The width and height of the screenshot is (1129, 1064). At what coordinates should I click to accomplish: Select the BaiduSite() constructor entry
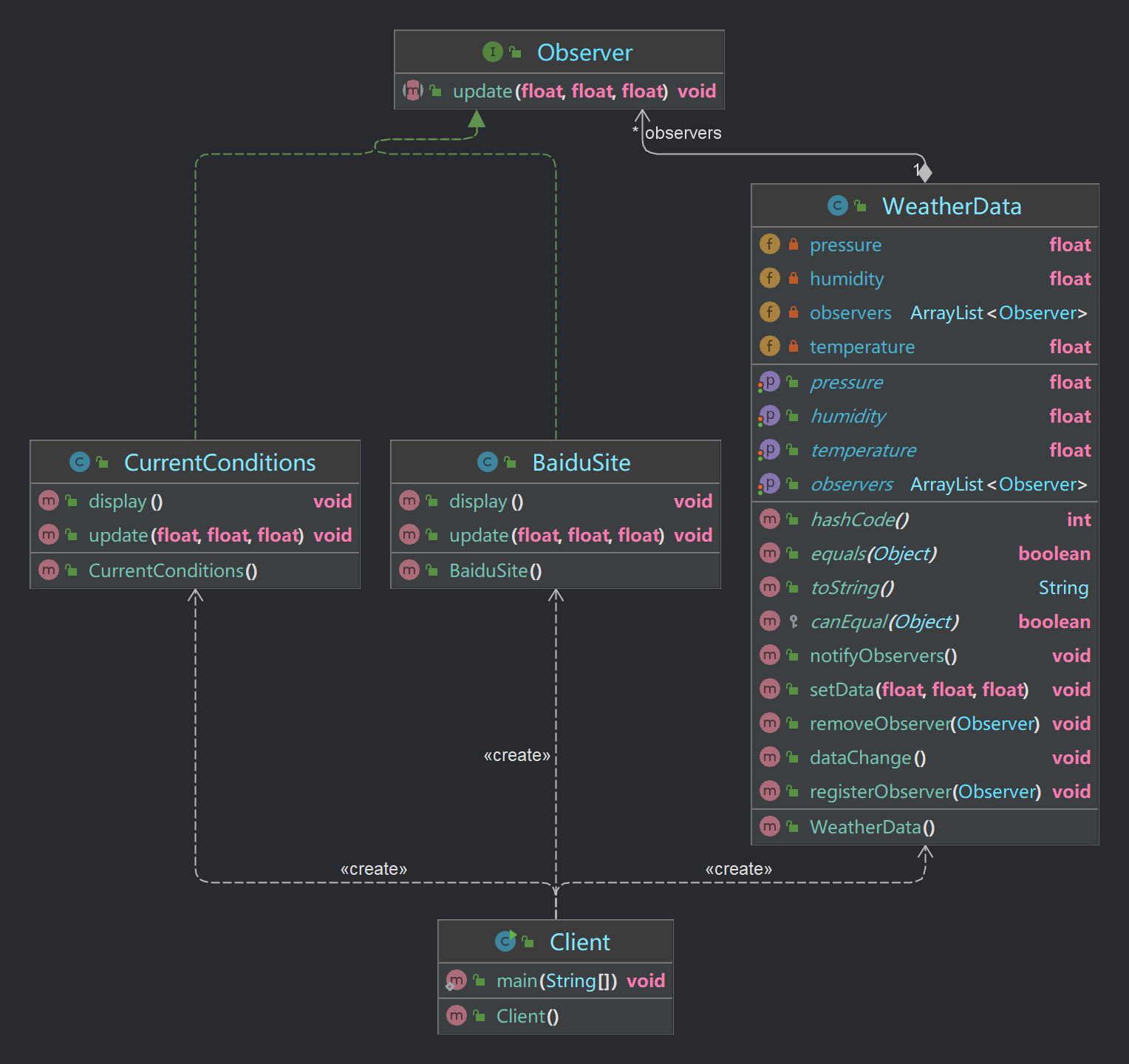pos(495,570)
